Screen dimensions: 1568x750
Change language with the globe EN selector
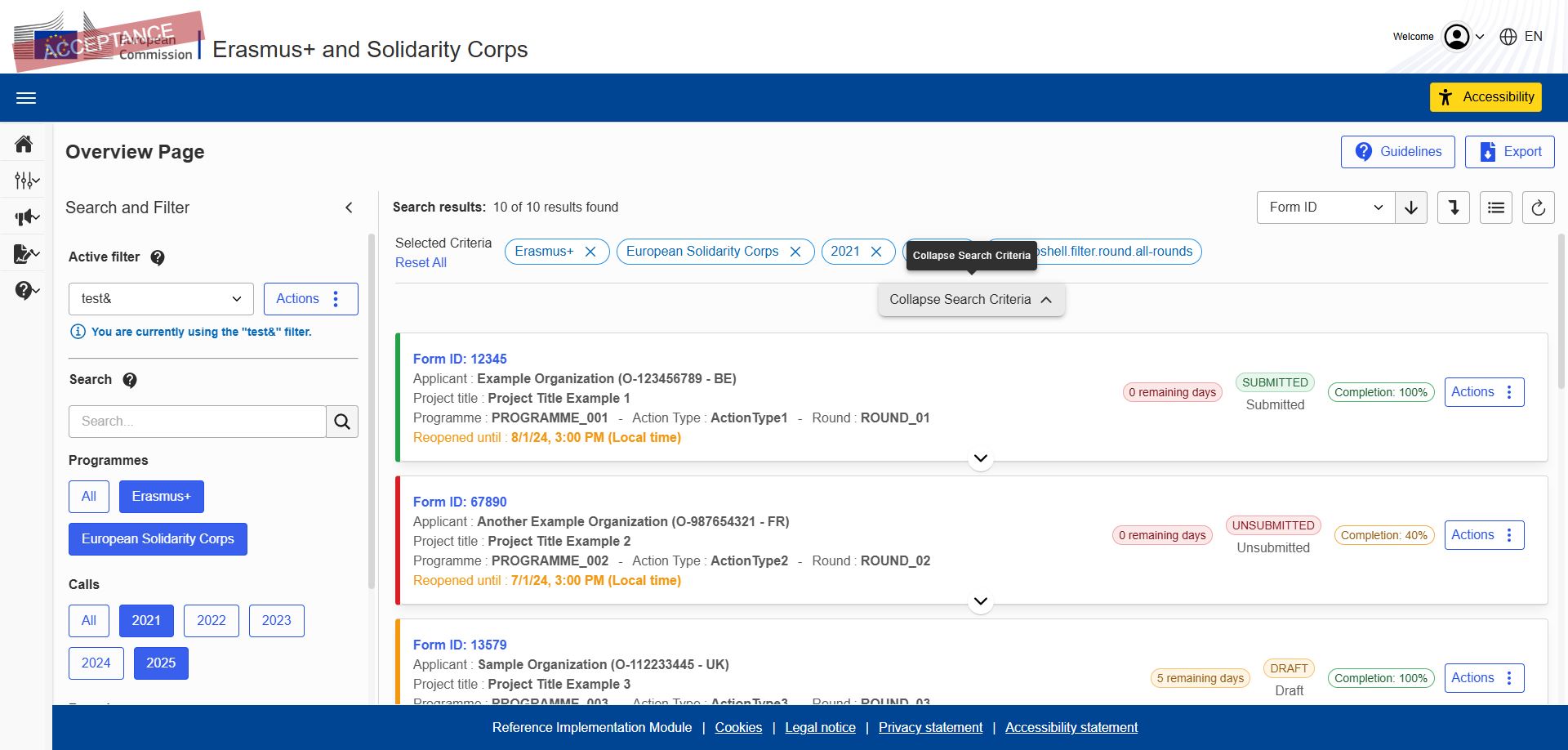pyautogui.click(x=1521, y=37)
